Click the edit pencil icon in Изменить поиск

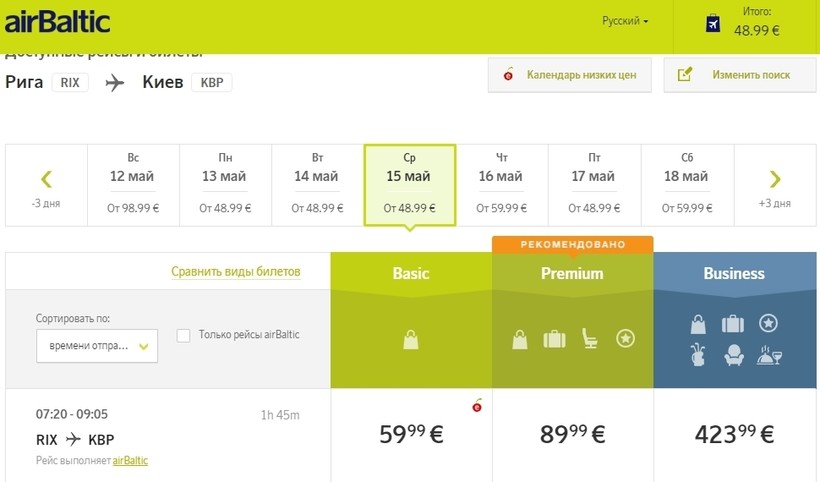pos(685,74)
